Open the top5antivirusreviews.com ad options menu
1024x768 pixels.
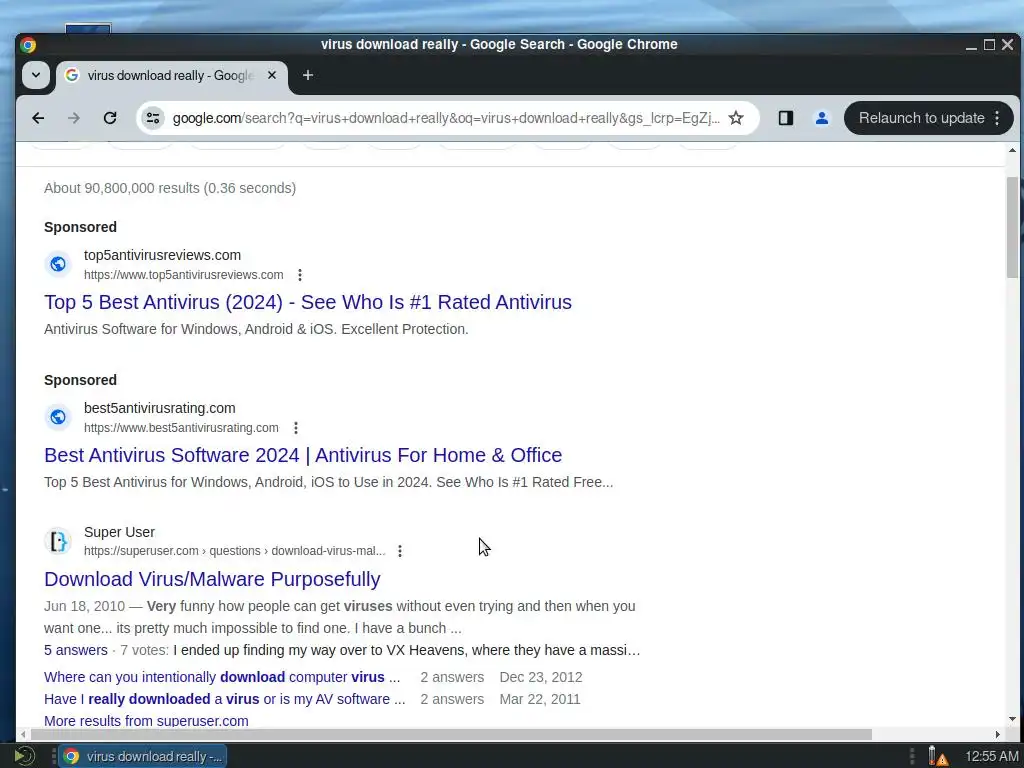coord(300,275)
